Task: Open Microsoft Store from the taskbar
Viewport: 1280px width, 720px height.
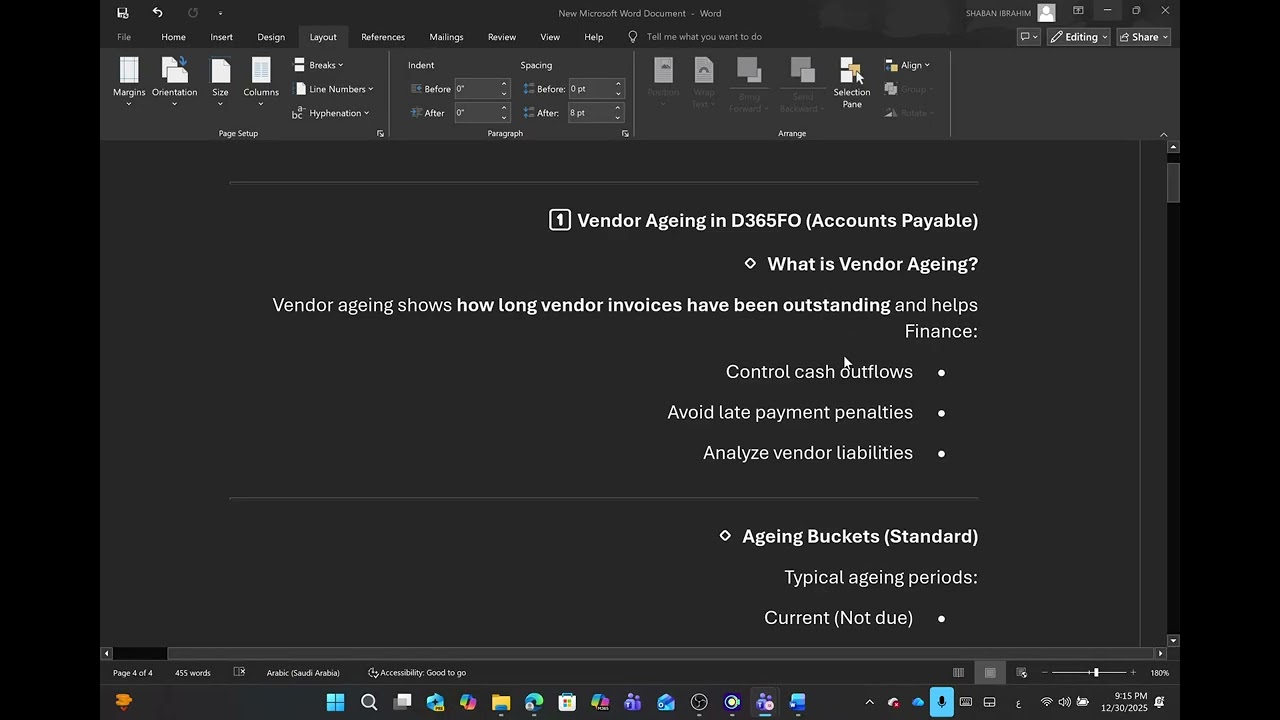Action: 567,702
